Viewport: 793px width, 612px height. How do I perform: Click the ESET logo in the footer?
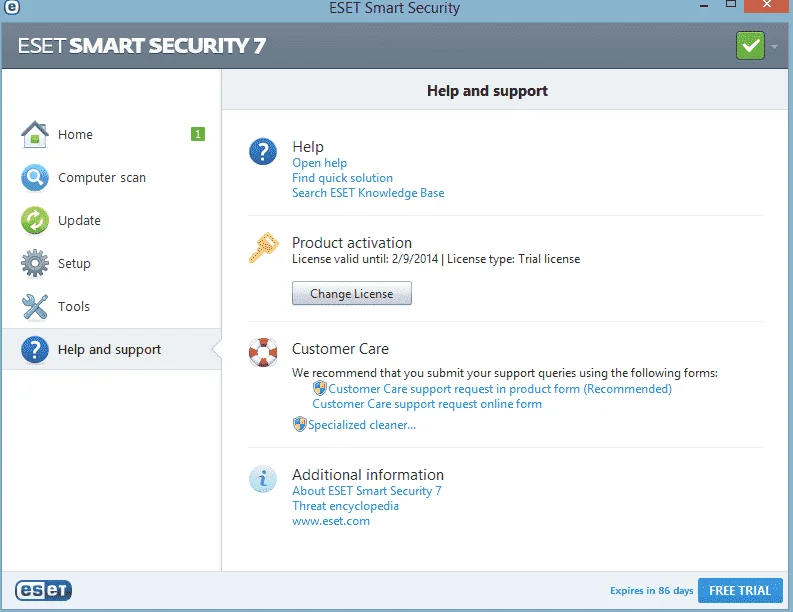pyautogui.click(x=43, y=590)
